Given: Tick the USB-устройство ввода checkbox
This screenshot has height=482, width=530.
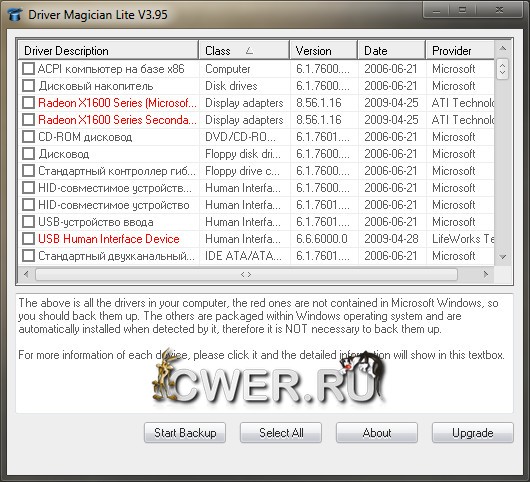Looking at the screenshot, I should pos(28,222).
